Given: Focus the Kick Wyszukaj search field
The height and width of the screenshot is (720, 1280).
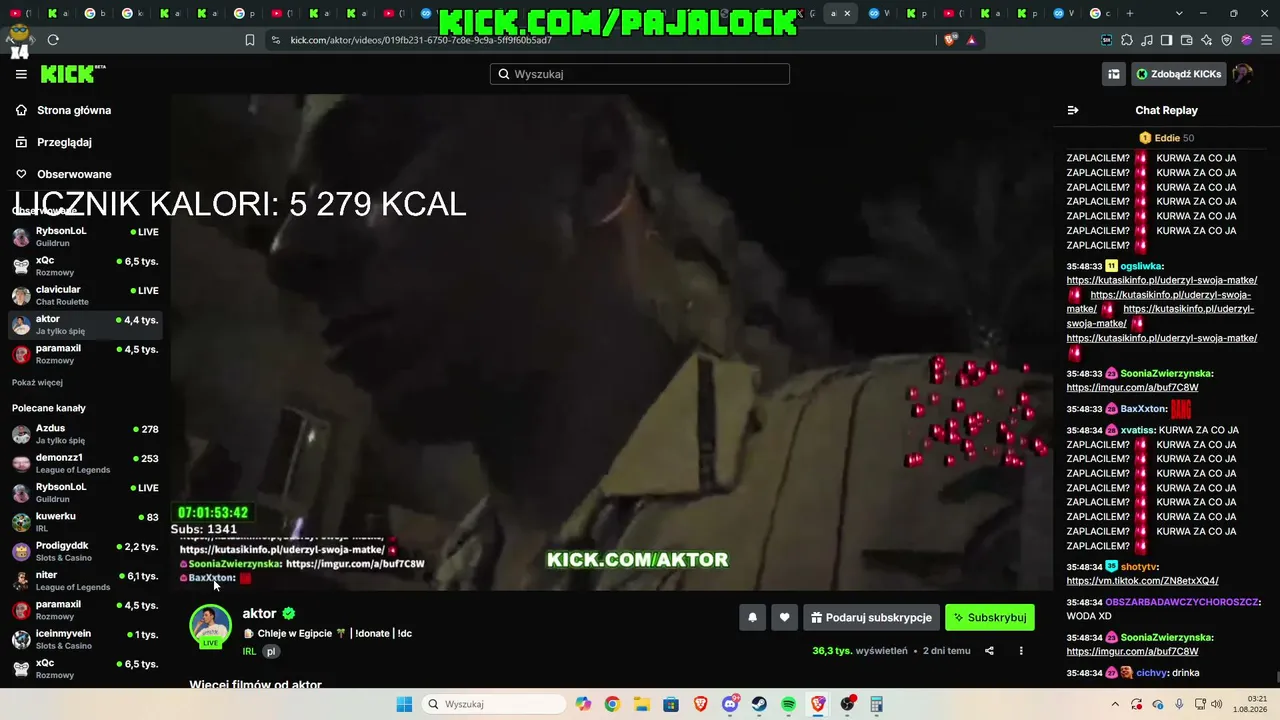Looking at the screenshot, I should tap(640, 74).
